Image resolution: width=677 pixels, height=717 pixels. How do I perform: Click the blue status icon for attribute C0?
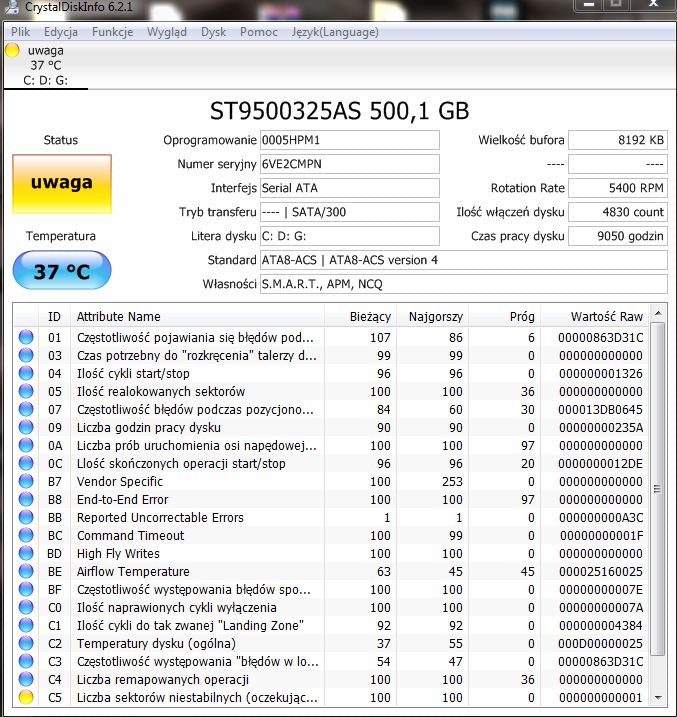(x=26, y=607)
